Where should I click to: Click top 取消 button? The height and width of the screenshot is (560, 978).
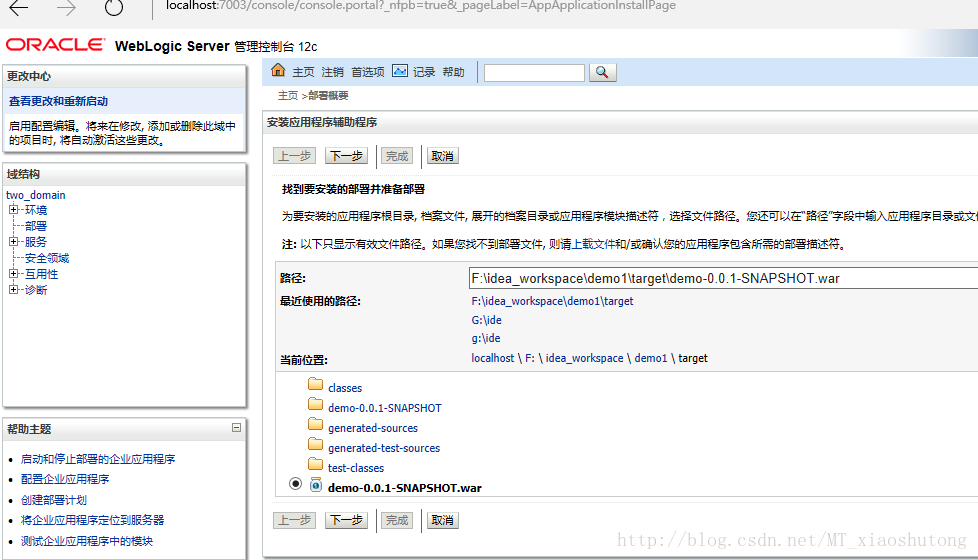click(442, 156)
